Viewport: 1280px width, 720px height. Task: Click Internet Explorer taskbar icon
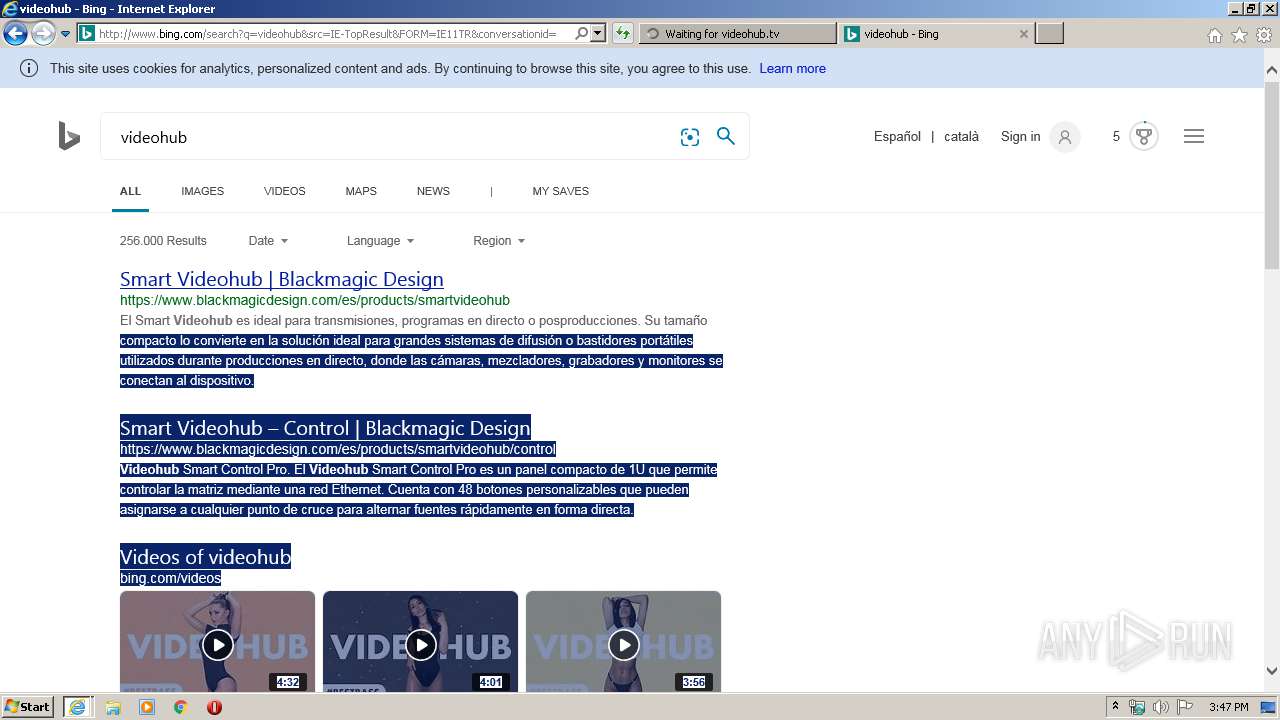point(77,707)
